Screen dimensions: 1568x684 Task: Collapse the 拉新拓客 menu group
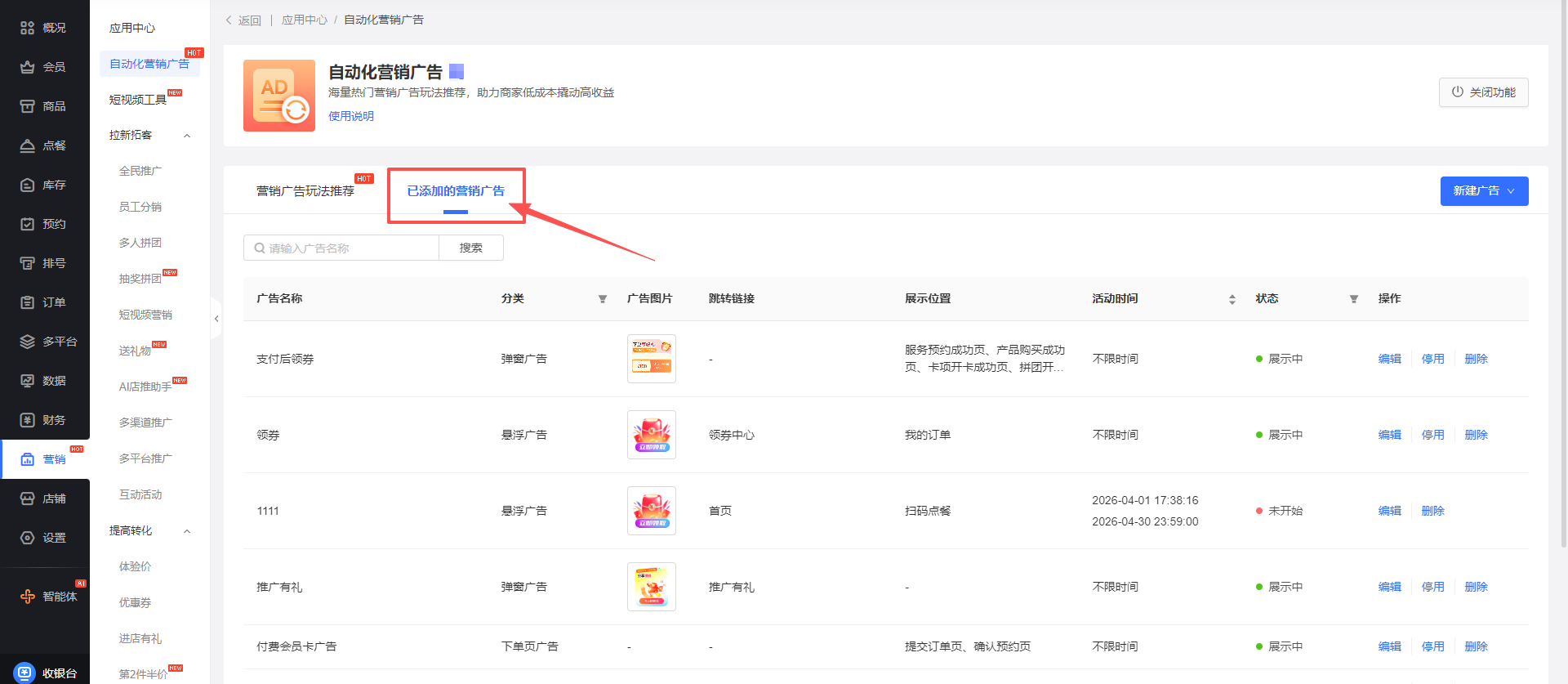click(187, 136)
